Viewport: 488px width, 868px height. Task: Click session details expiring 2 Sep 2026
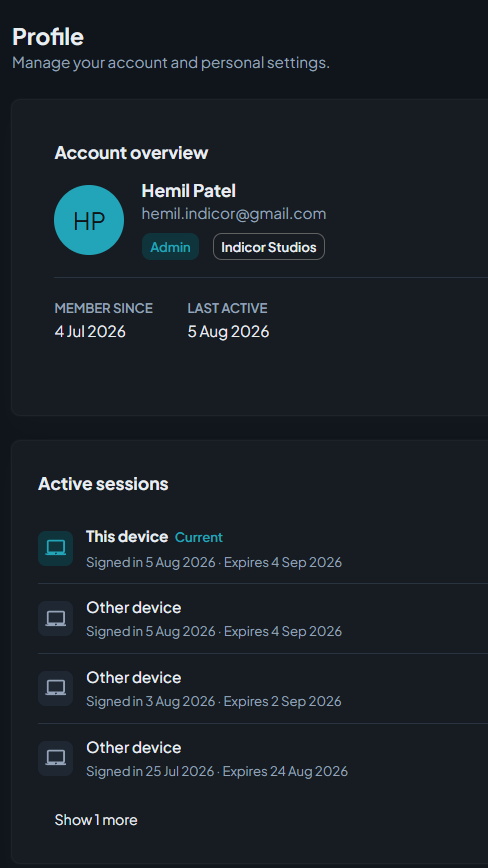pos(214,701)
